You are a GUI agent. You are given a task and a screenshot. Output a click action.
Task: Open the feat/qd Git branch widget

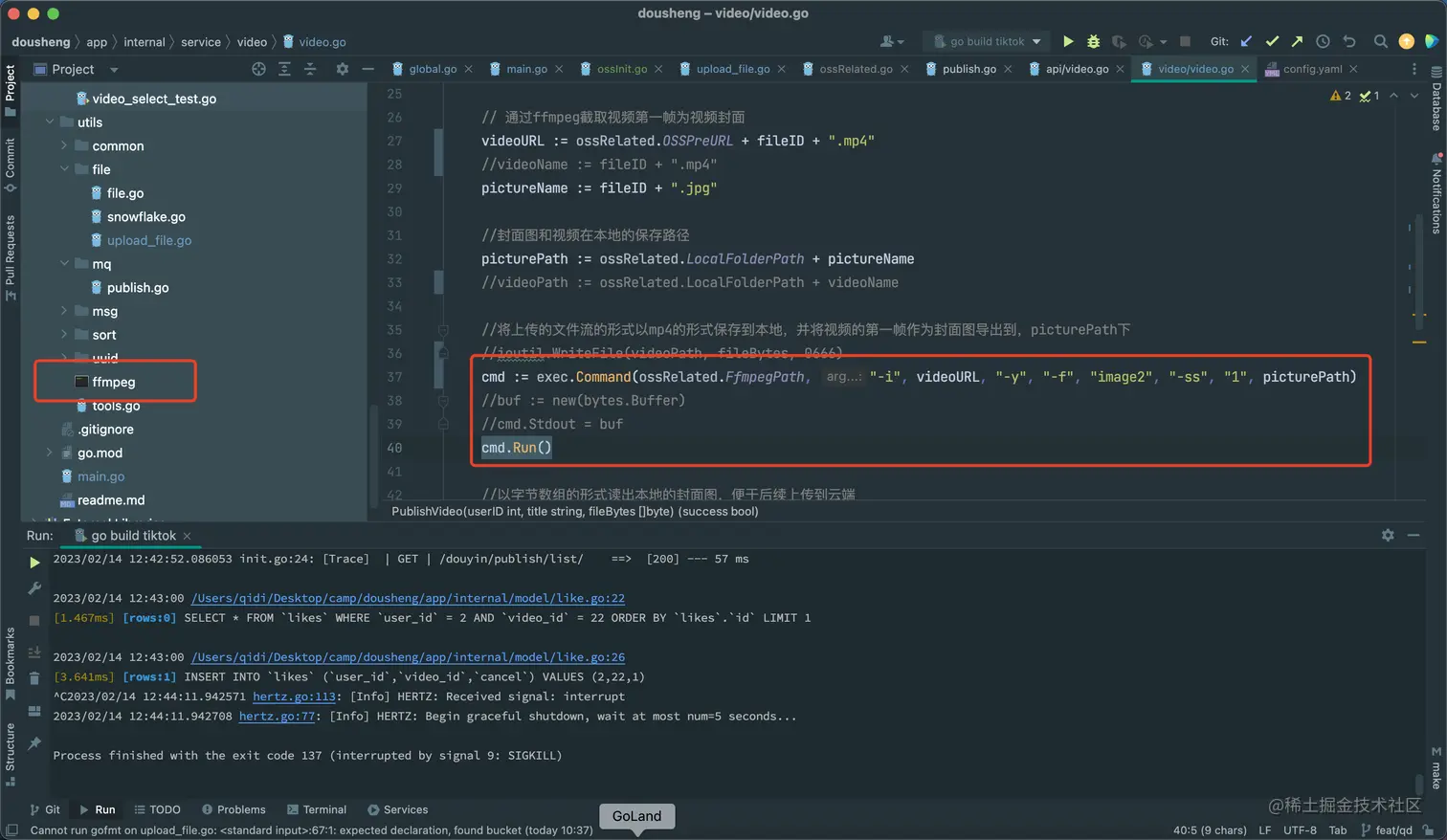1387,829
